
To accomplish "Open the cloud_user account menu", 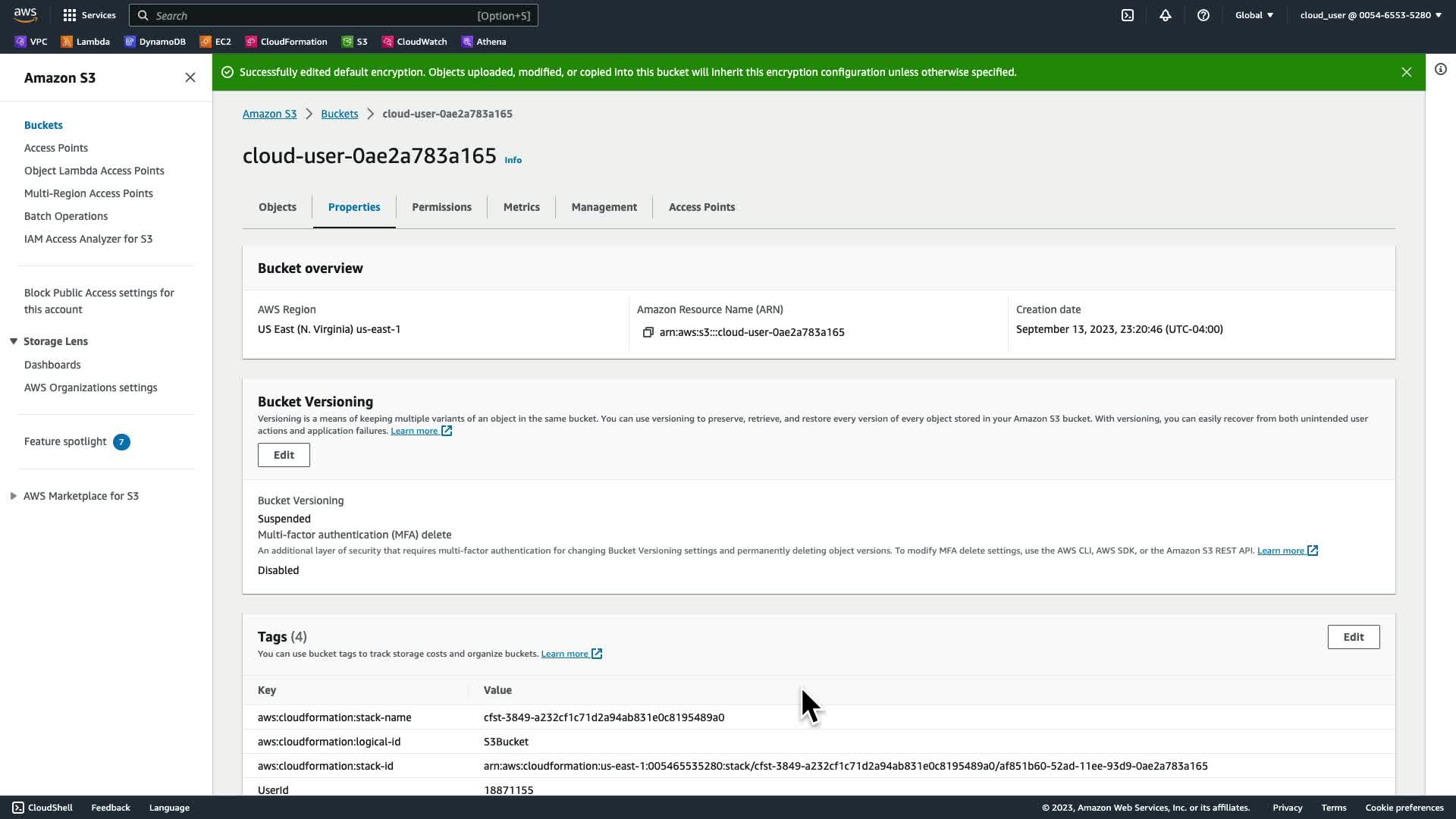I will click(x=1370, y=15).
